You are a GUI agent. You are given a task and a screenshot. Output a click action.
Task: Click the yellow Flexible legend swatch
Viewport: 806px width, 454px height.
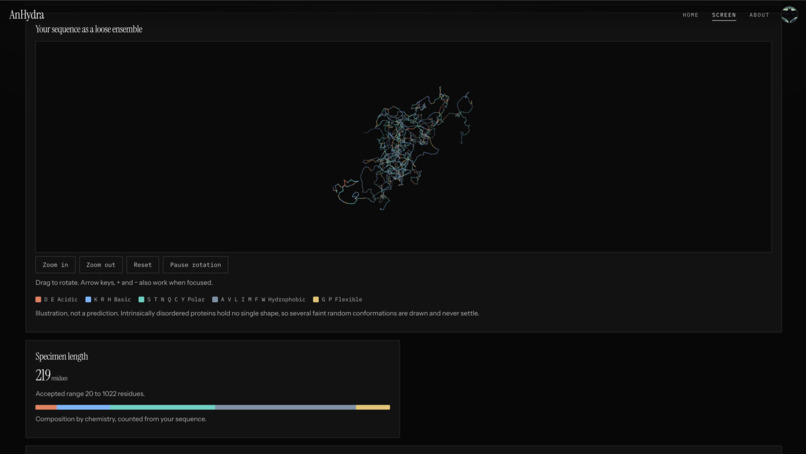coord(316,299)
